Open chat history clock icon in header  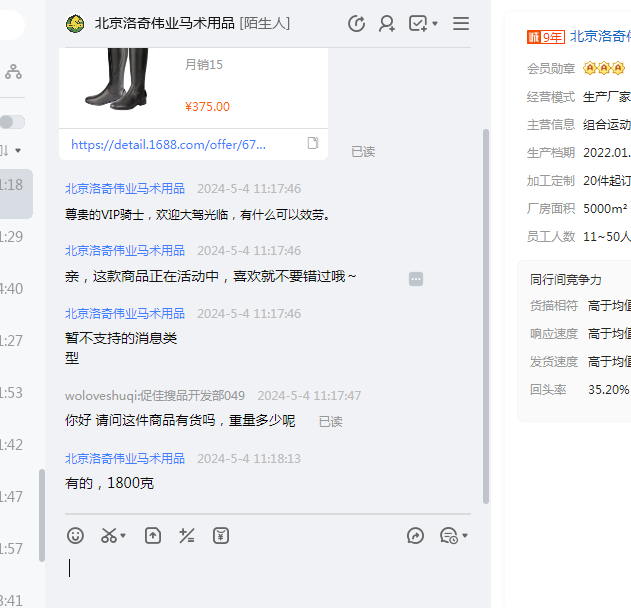[x=356, y=23]
